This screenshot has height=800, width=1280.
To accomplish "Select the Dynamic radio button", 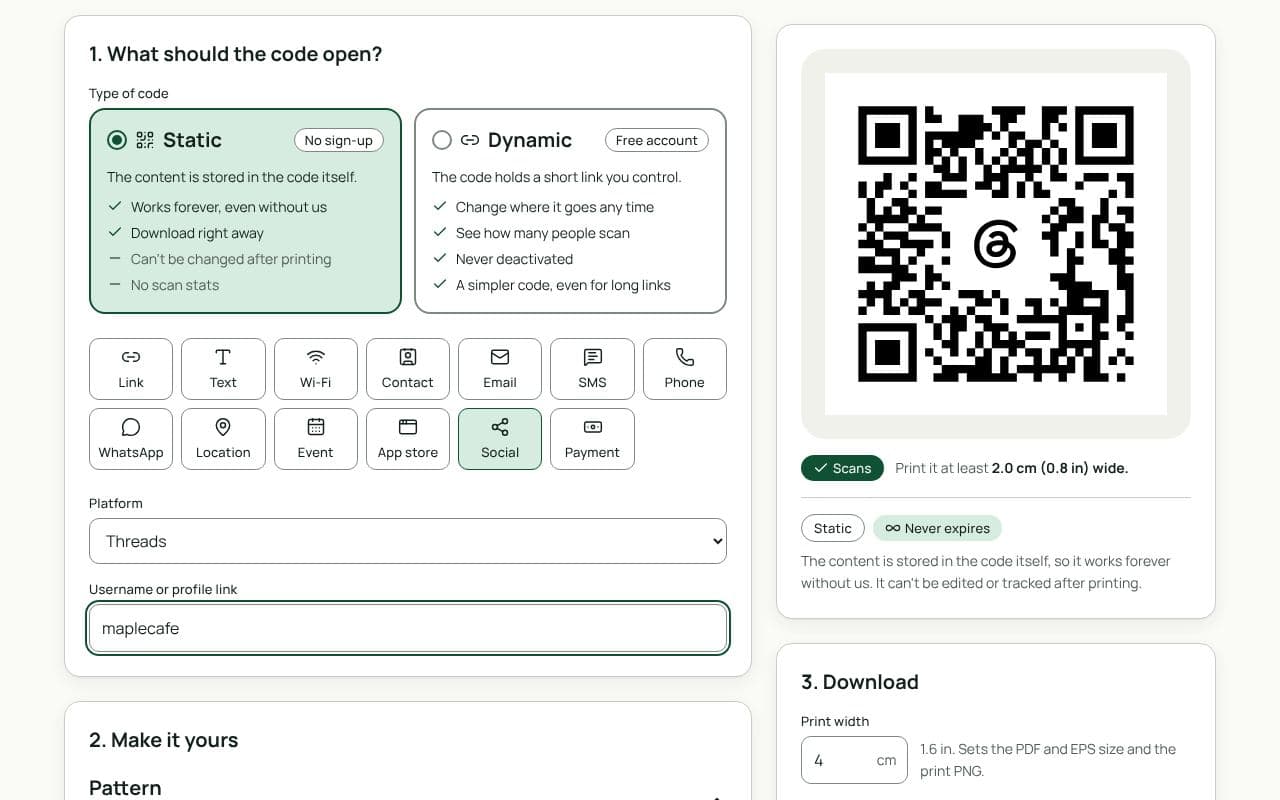I will [442, 140].
